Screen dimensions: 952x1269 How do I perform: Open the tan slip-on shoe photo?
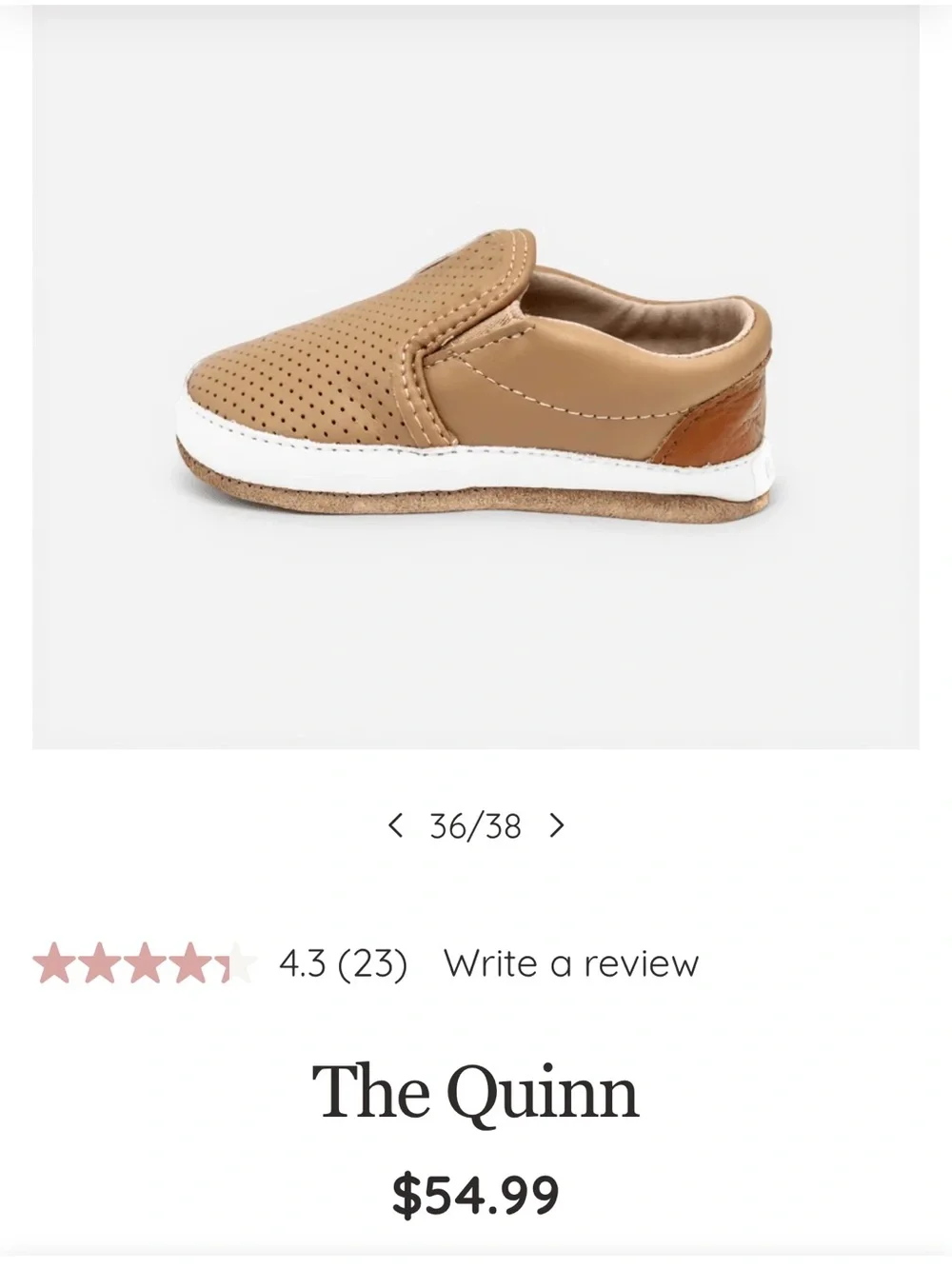point(476,377)
